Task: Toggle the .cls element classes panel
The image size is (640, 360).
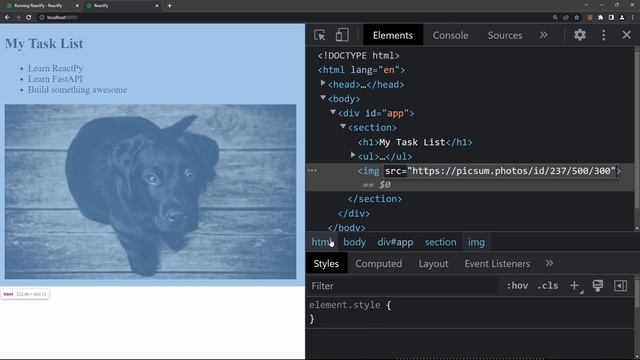Action: [547, 286]
